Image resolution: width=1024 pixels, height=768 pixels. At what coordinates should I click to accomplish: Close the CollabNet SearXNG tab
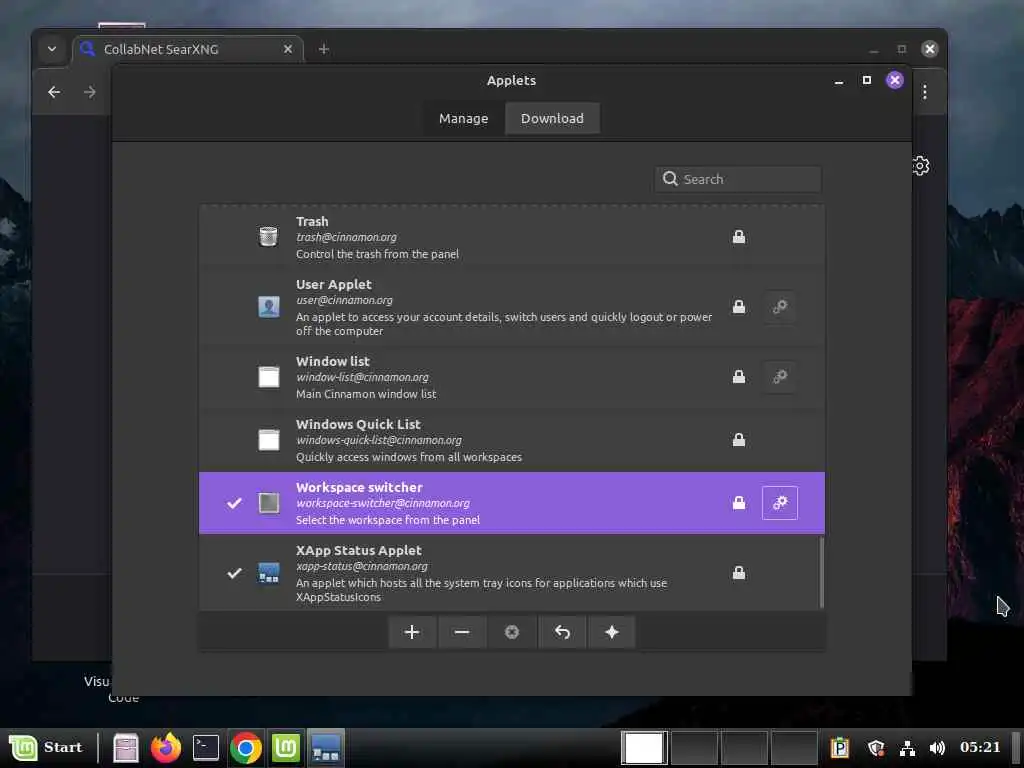pos(287,49)
